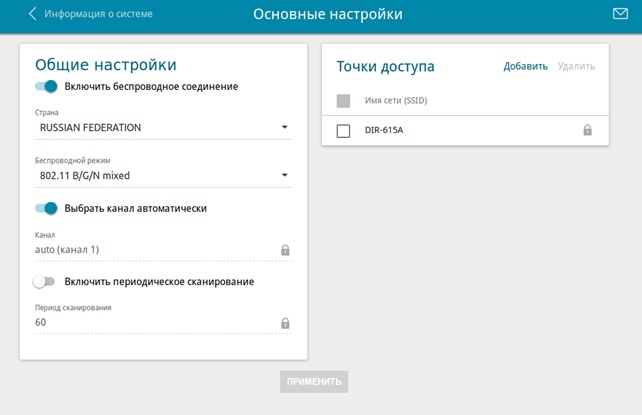The height and width of the screenshot is (415, 642).
Task: Enable Включить периодическое сканирование switch
Action: pyautogui.click(x=44, y=282)
